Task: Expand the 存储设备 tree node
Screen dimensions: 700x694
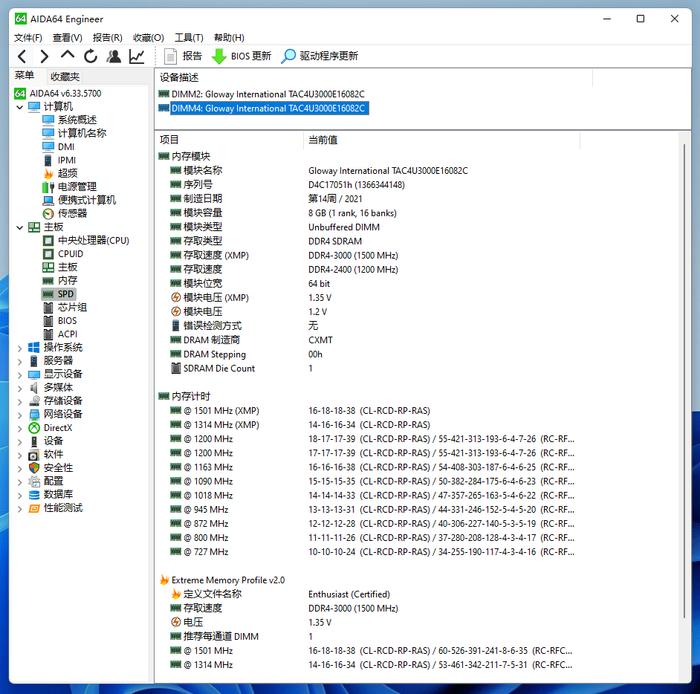Action: click(20, 402)
